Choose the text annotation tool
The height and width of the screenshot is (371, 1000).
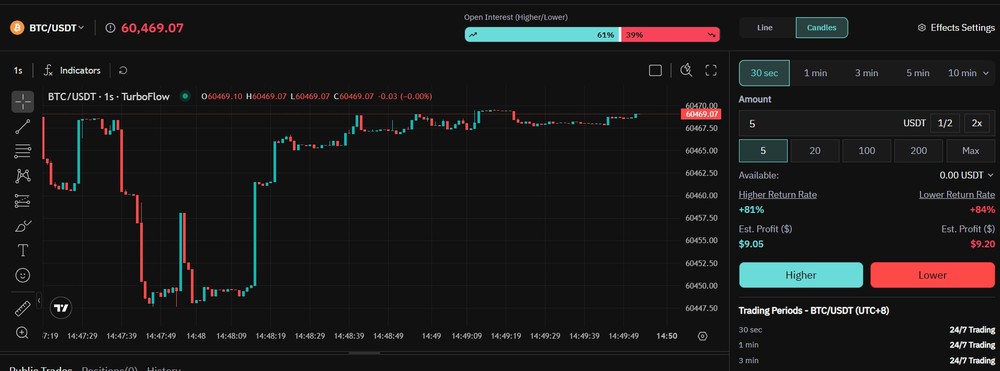(23, 251)
